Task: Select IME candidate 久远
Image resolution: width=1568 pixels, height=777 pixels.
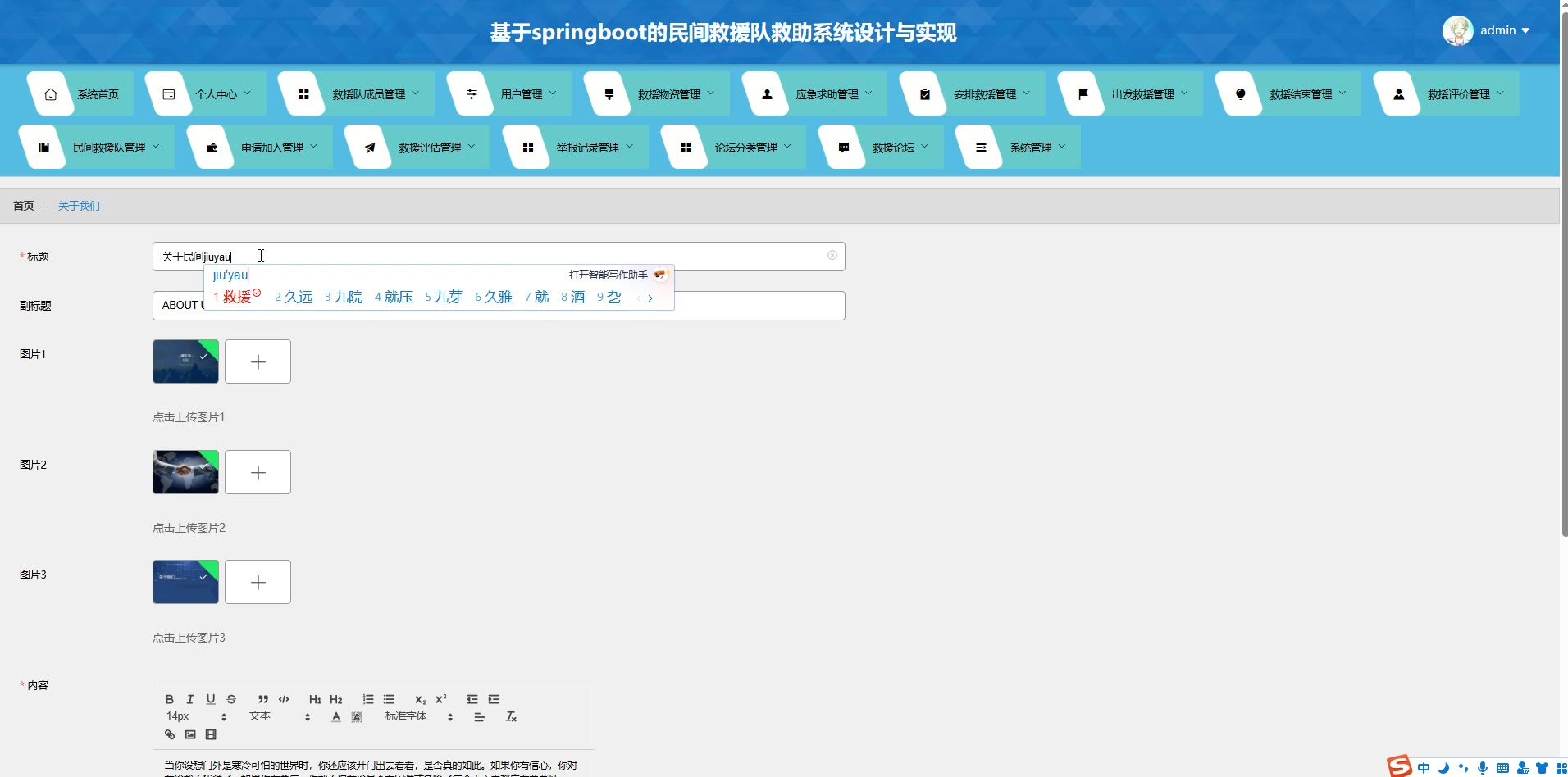Action: point(294,297)
